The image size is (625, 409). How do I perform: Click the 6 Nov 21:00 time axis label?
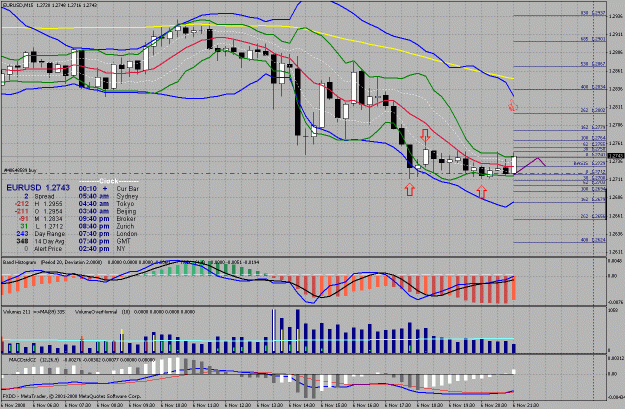pos(525,405)
